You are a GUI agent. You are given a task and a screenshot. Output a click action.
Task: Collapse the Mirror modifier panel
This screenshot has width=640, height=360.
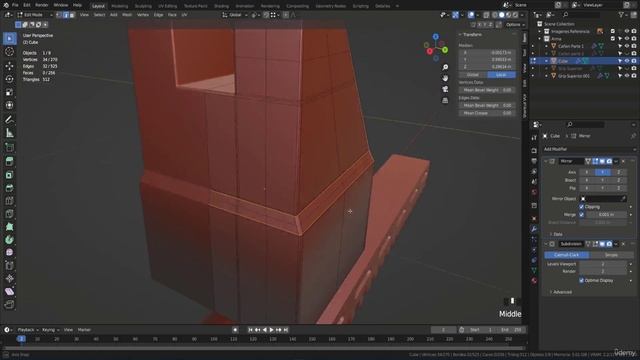pyautogui.click(x=546, y=161)
